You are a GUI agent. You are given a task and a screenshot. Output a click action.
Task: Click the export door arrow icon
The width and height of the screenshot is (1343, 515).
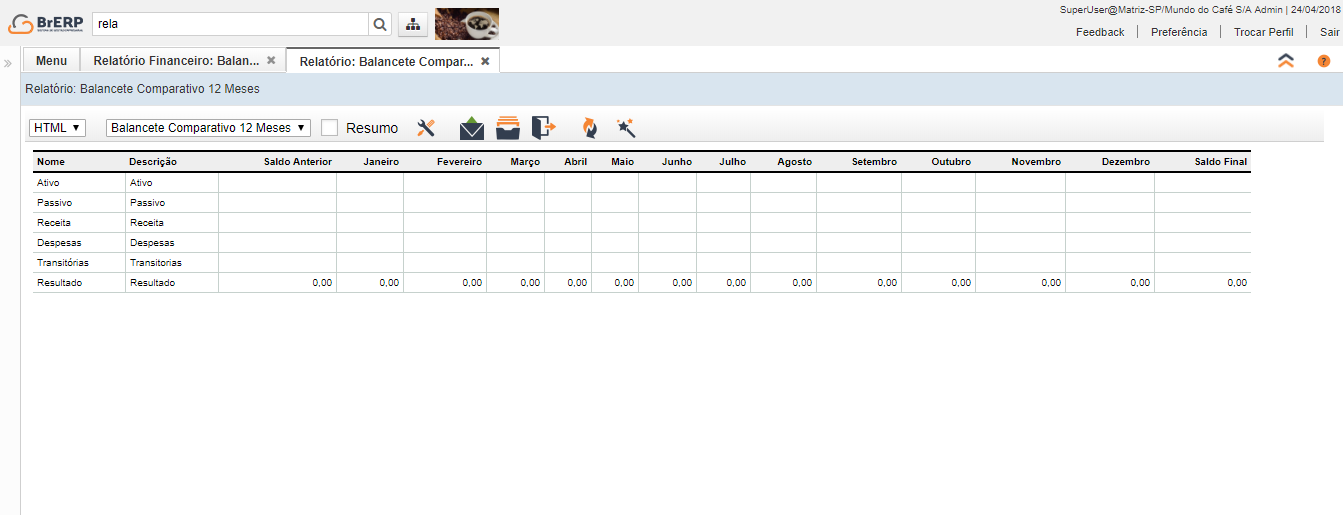[543, 128]
